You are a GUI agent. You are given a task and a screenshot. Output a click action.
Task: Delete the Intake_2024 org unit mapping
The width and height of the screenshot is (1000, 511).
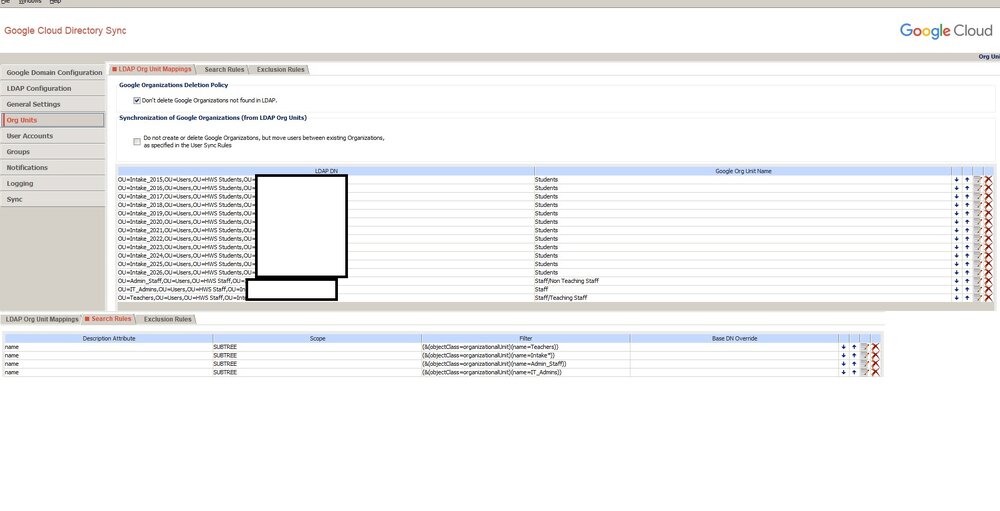click(x=989, y=256)
